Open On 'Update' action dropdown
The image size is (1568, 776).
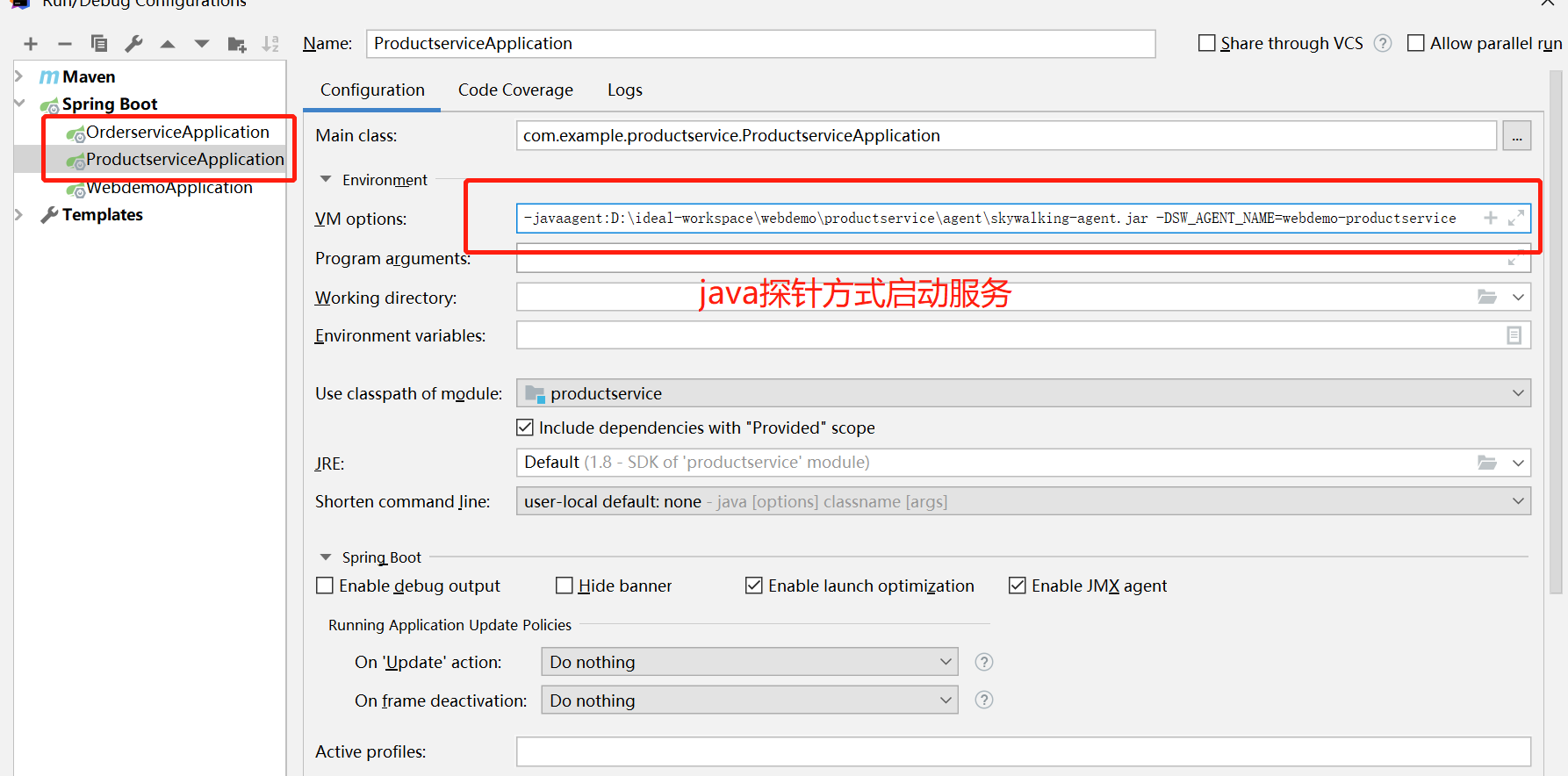coord(749,662)
